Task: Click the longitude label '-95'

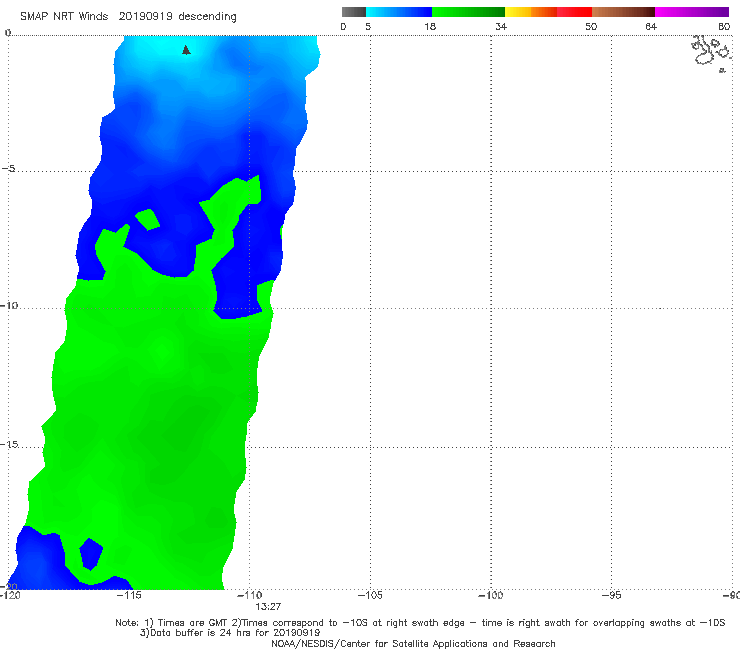Action: tap(612, 595)
